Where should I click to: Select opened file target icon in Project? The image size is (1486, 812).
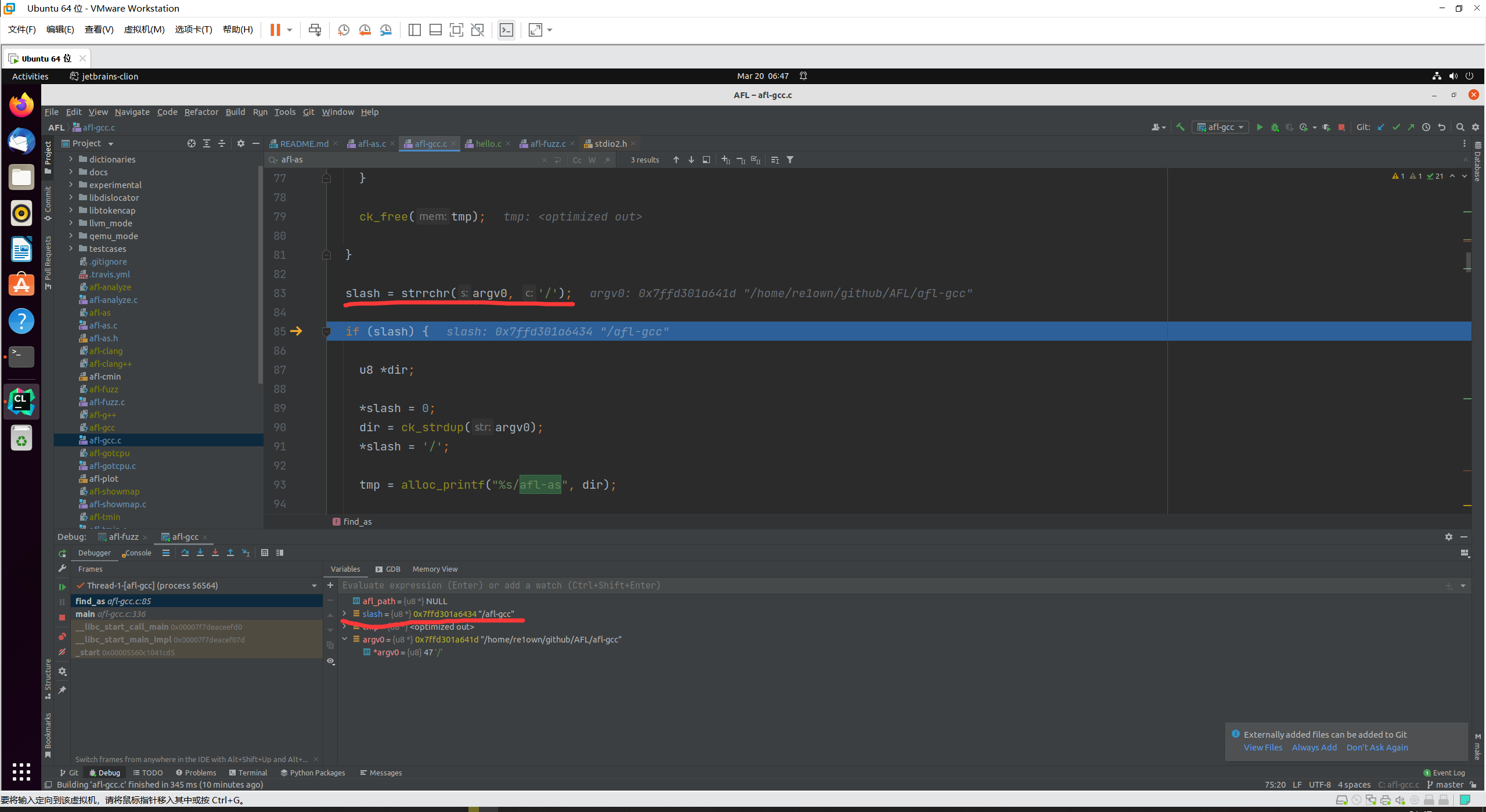pos(191,143)
